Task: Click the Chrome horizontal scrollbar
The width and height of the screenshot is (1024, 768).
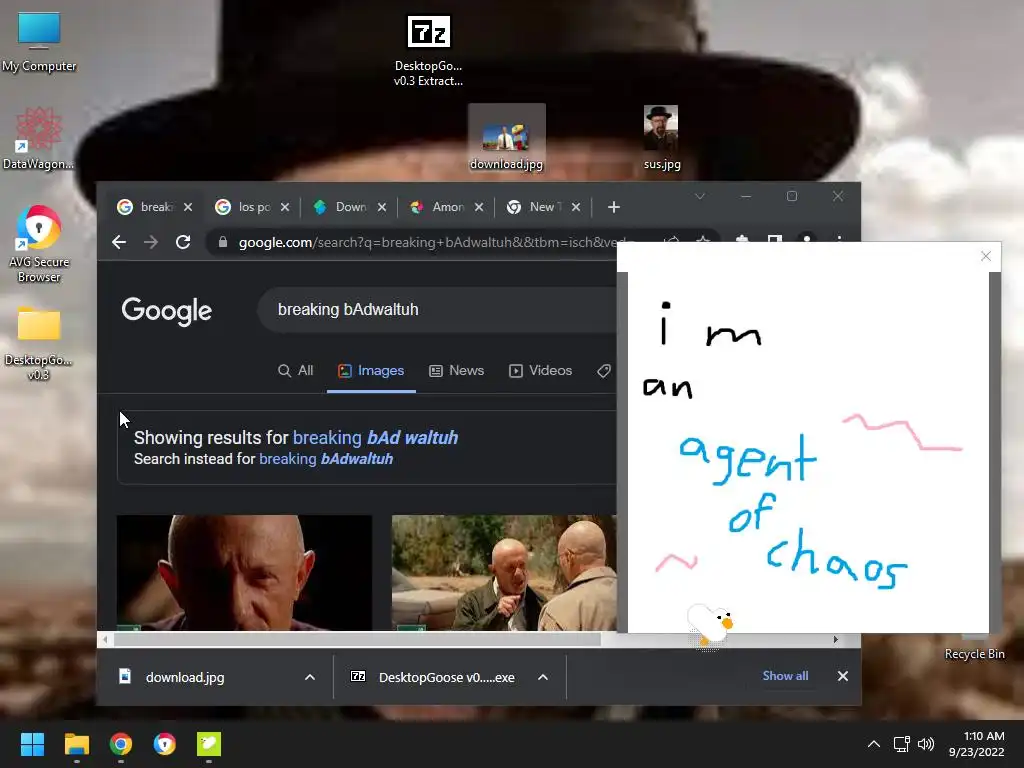Action: click(357, 639)
